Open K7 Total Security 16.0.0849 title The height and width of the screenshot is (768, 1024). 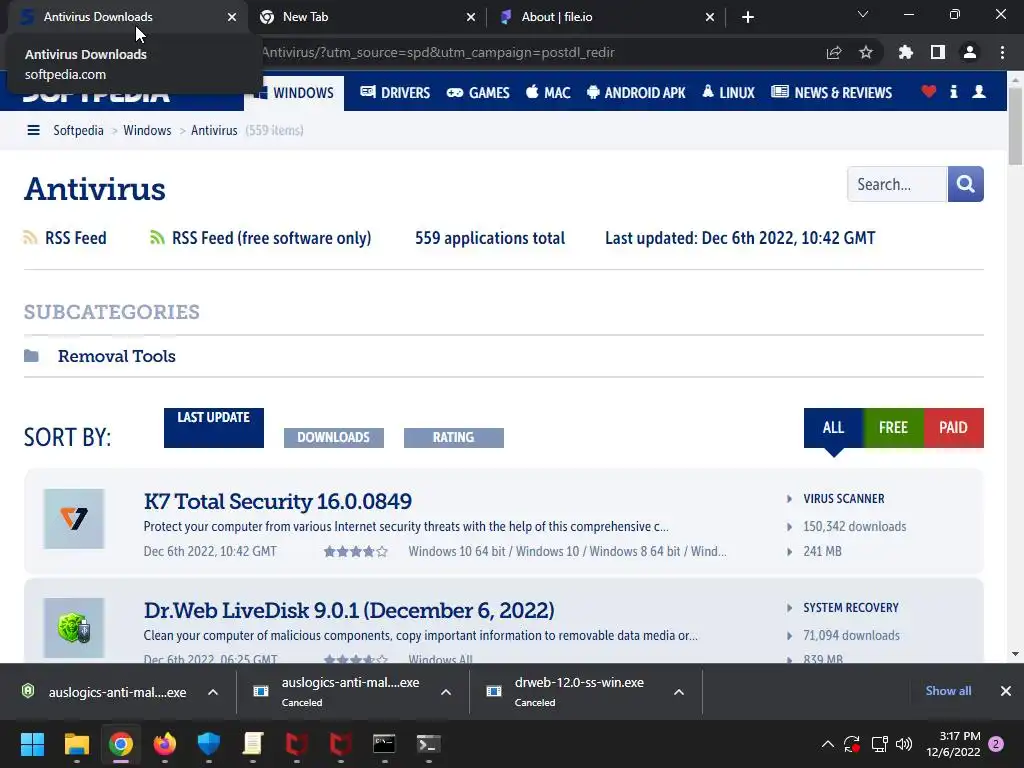[278, 502]
